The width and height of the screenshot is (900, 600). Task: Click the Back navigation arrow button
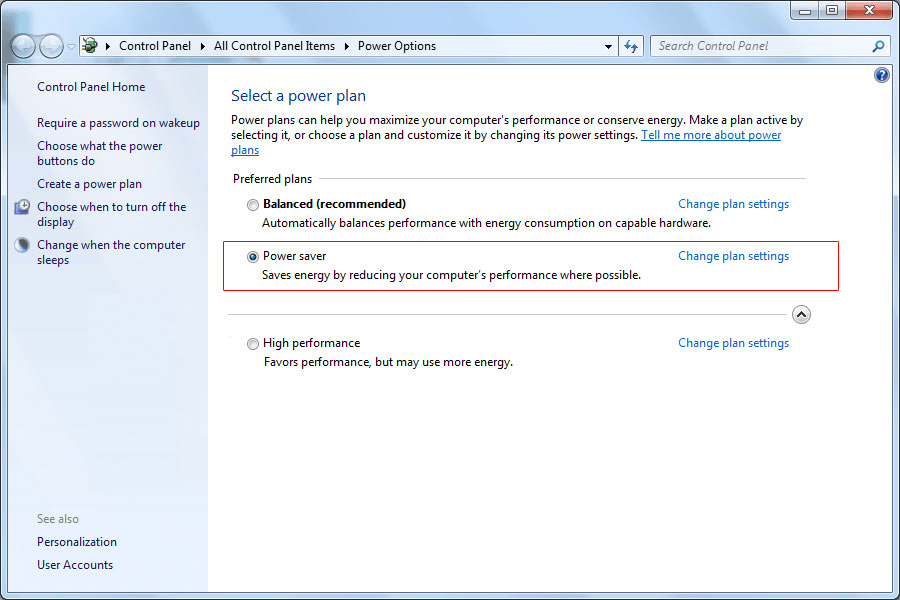coord(23,46)
